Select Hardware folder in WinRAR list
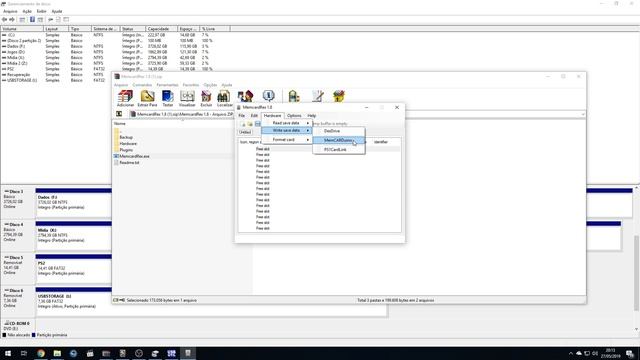Screen dimensions: 640x360 tap(128, 144)
